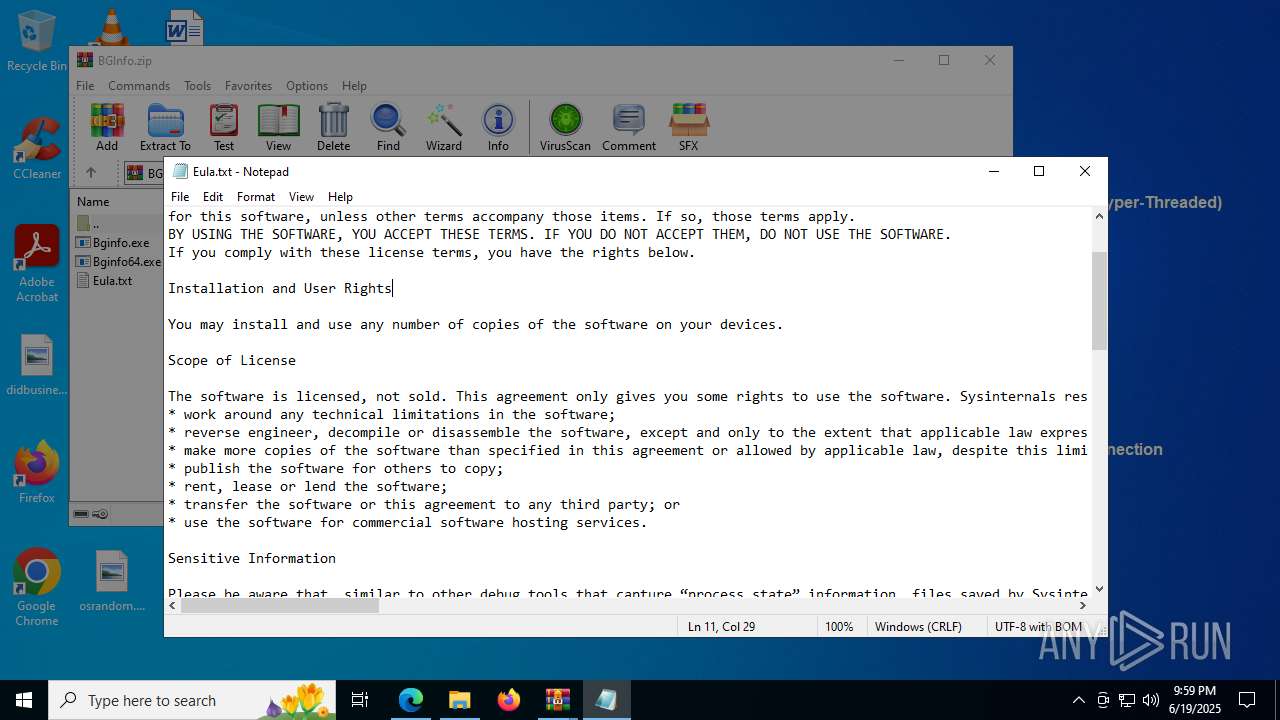
Task: Open the Windows Start menu
Action: coord(24,700)
